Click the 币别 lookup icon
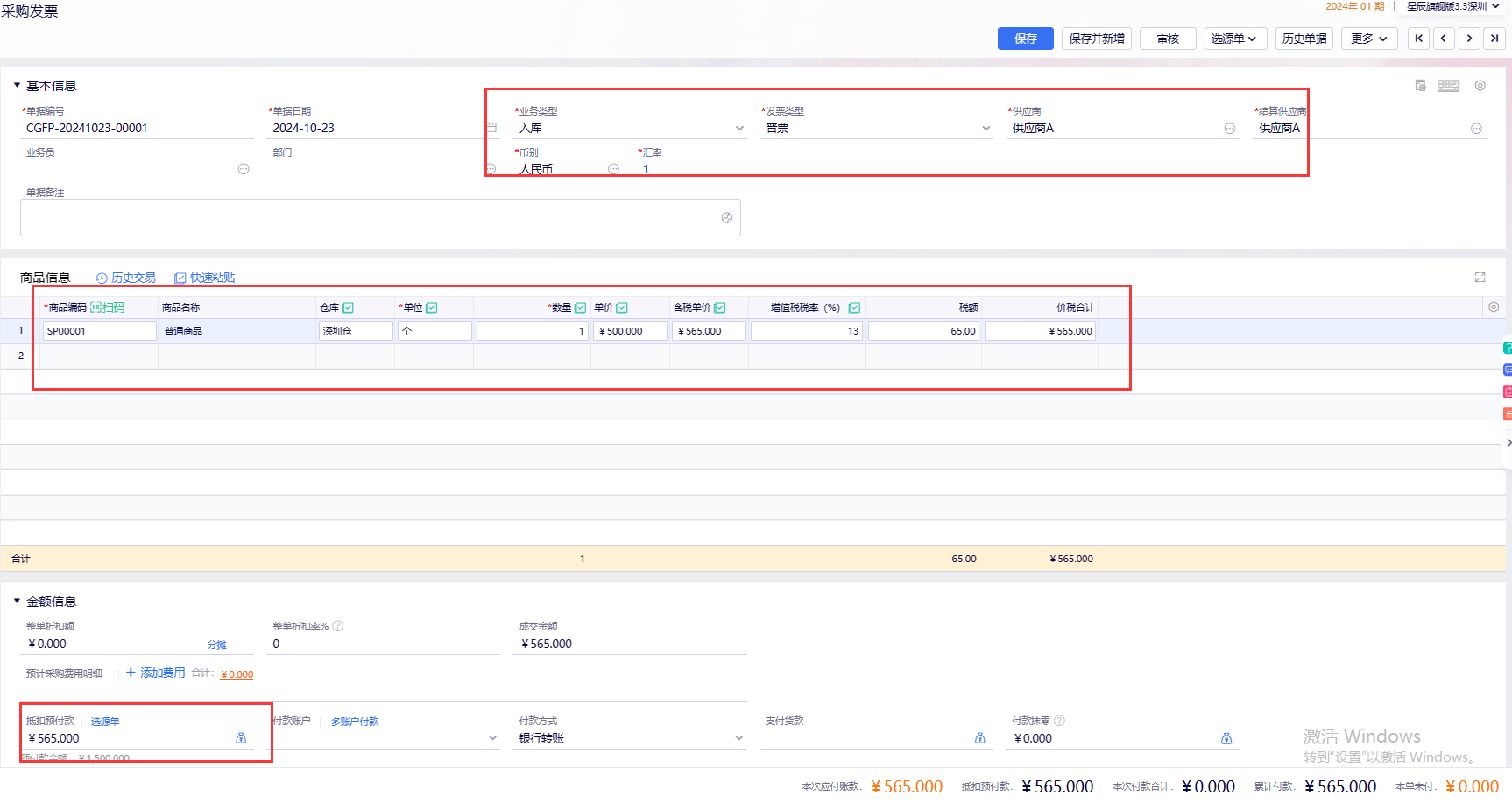The image size is (1512, 803). [x=613, y=169]
